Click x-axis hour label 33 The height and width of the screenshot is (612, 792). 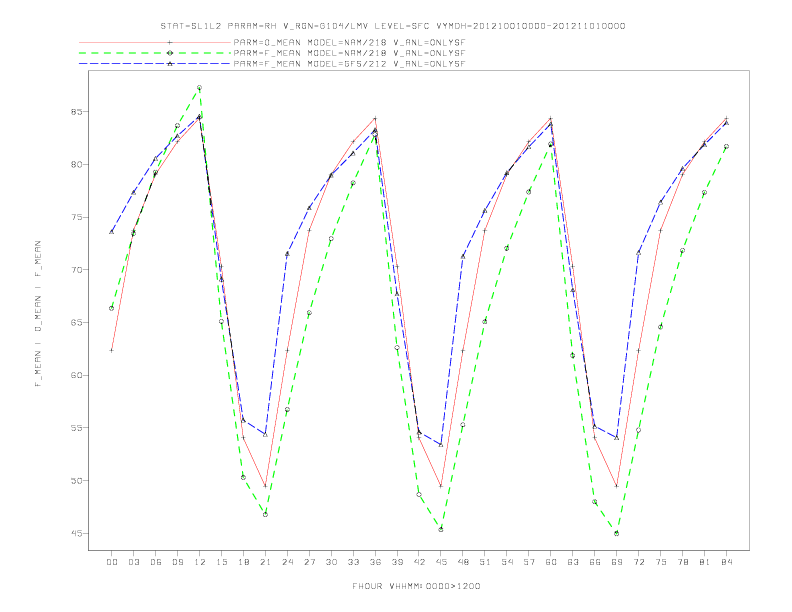[353, 562]
